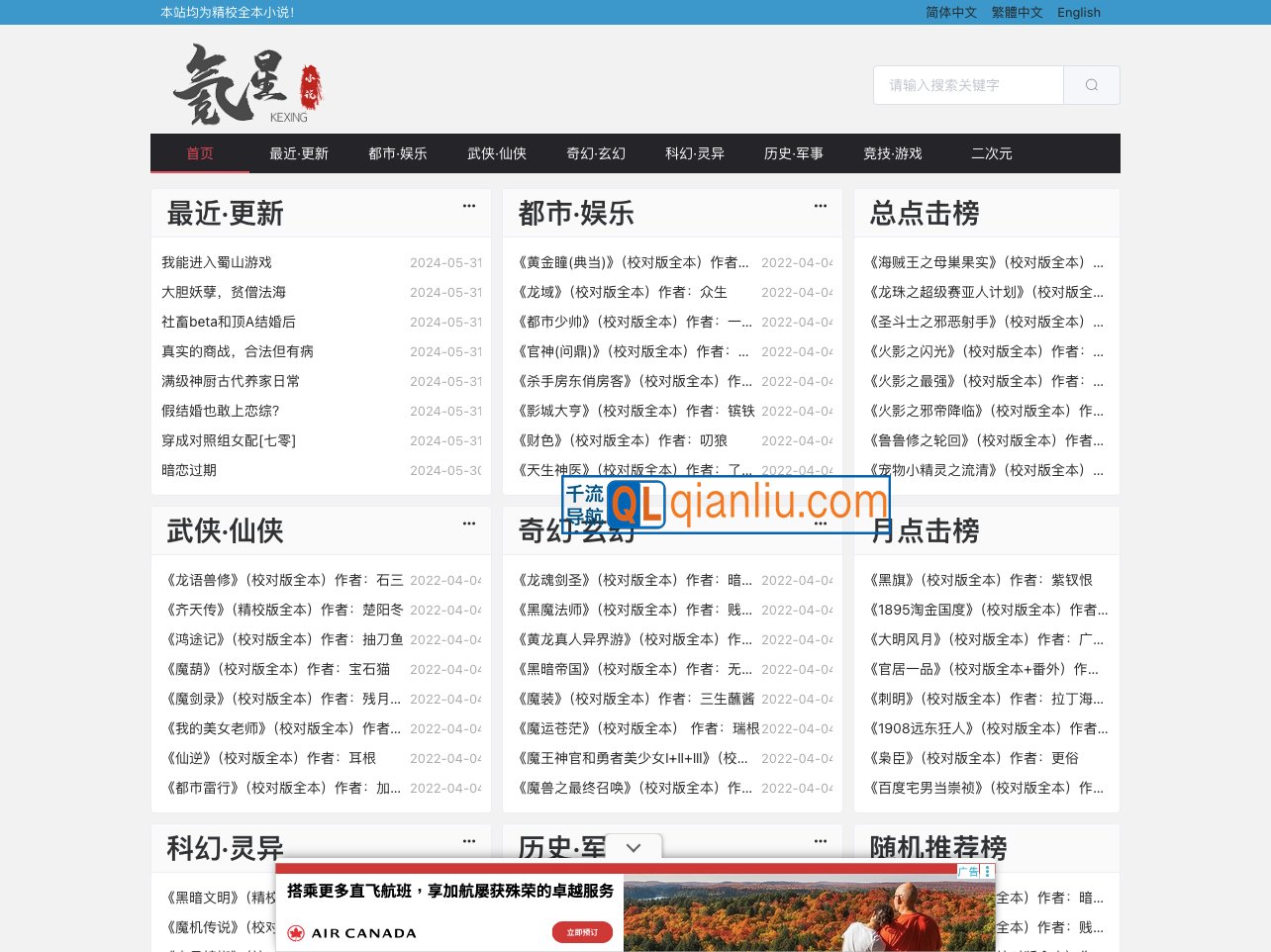
Task: Switch to the 首页 navigation tab
Action: (200, 153)
